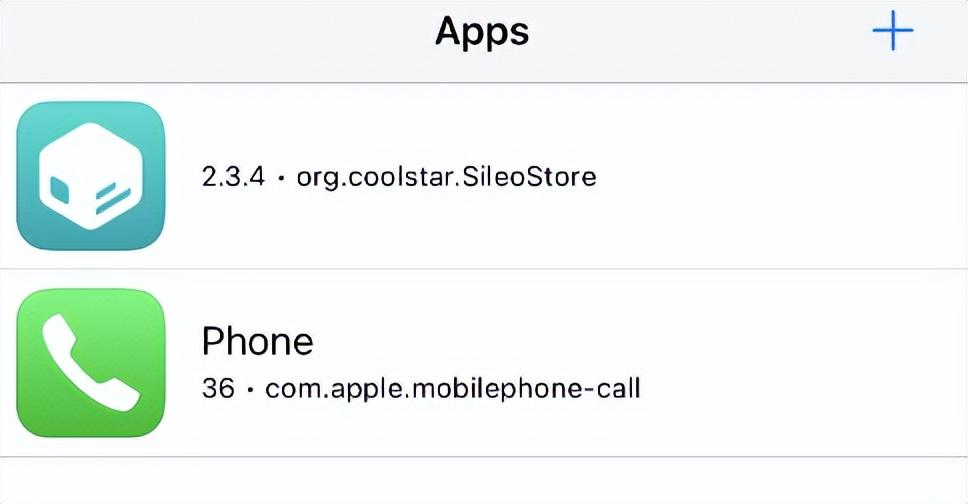Open the green Phone app icon

[x=91, y=363]
